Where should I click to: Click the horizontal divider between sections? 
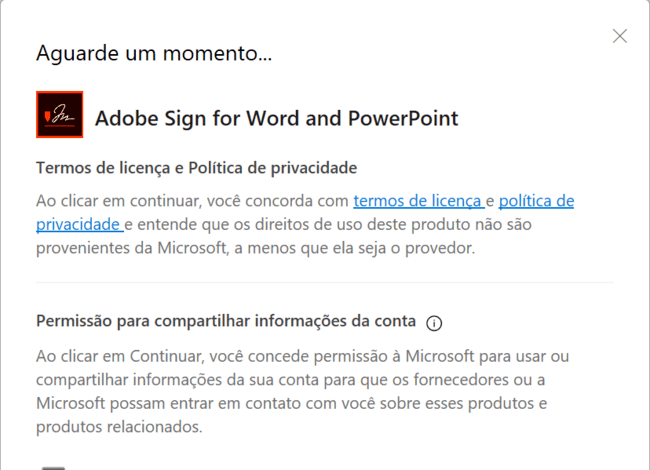[x=325, y=282]
